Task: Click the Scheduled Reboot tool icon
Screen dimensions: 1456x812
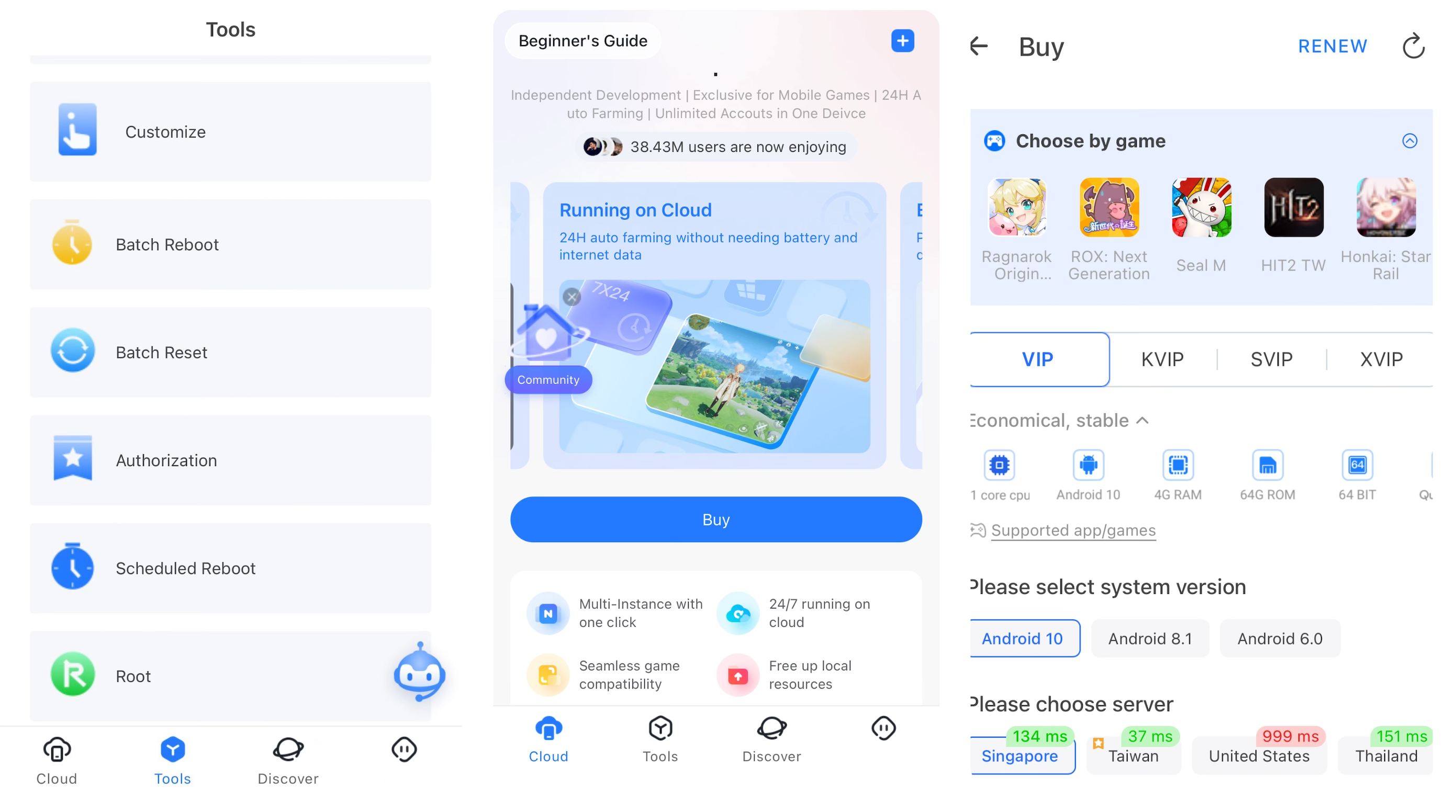Action: tap(72, 568)
